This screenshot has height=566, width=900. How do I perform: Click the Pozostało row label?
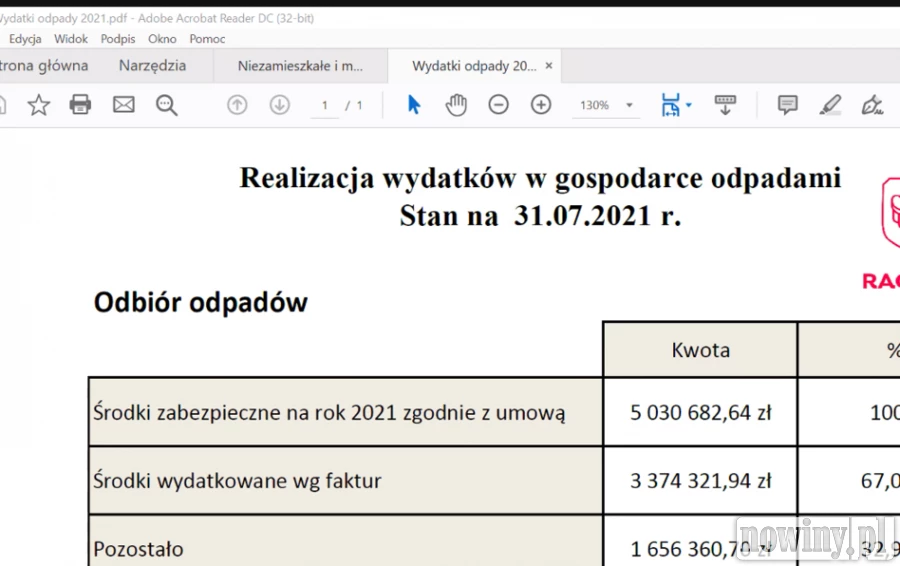pyautogui.click(x=138, y=549)
